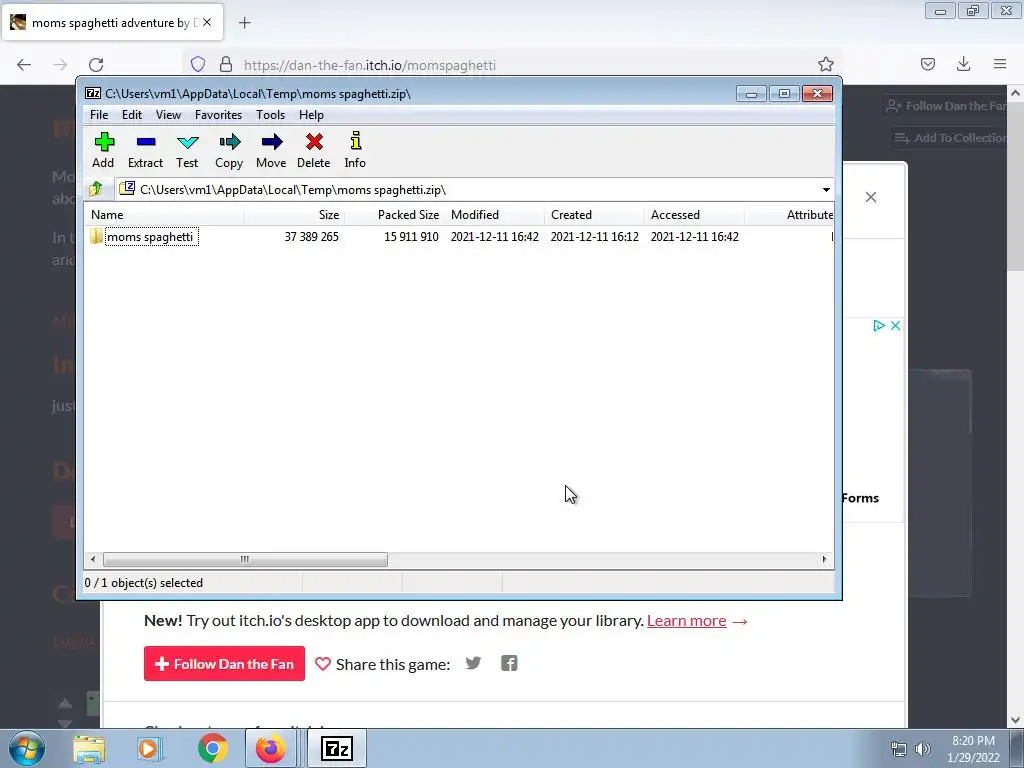Go up one folder level in 7-Zip
1024x768 pixels.
pyautogui.click(x=96, y=189)
